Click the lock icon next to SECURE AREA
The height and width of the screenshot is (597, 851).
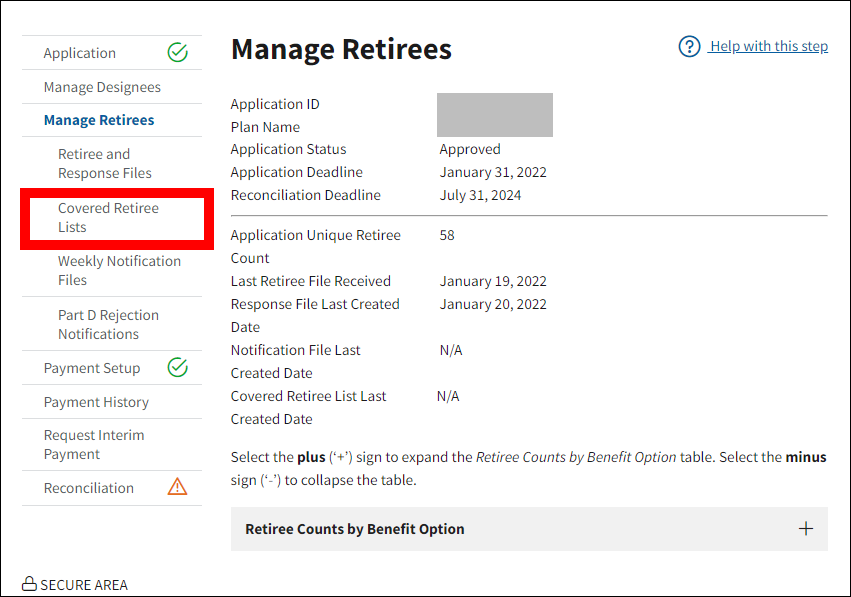[29, 584]
